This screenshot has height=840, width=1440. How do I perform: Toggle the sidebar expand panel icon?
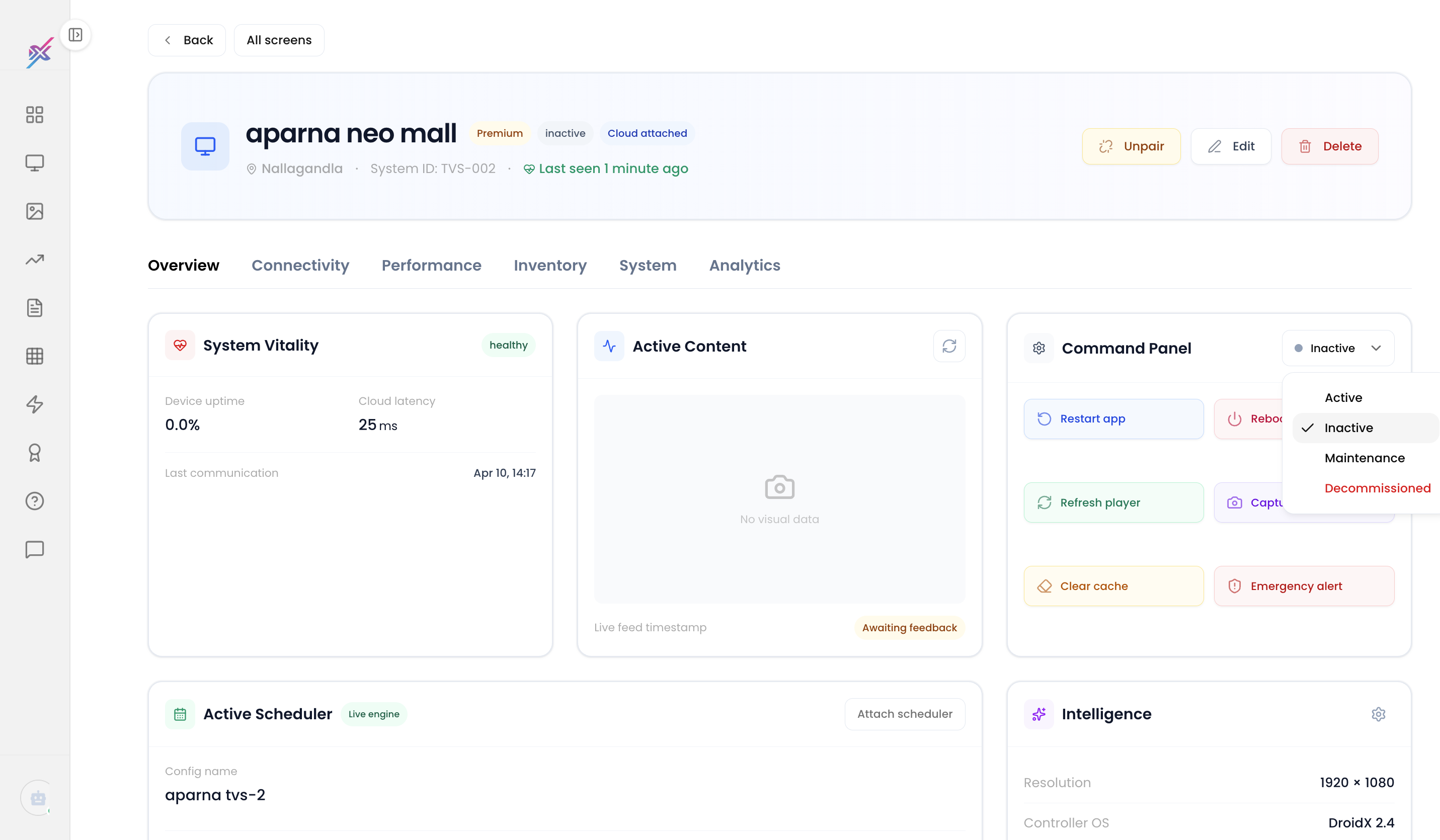75,35
